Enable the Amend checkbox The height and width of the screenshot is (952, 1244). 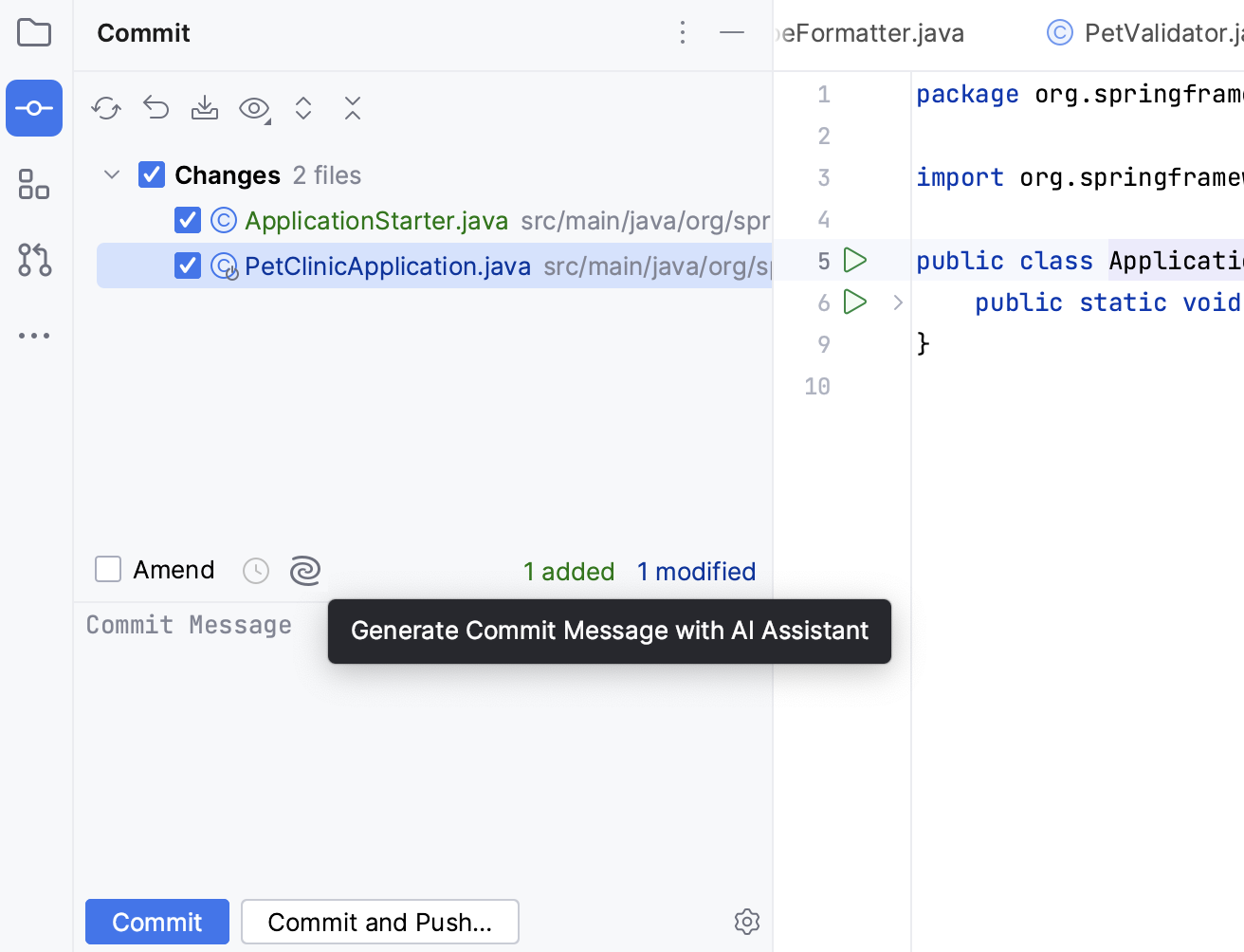click(x=108, y=569)
